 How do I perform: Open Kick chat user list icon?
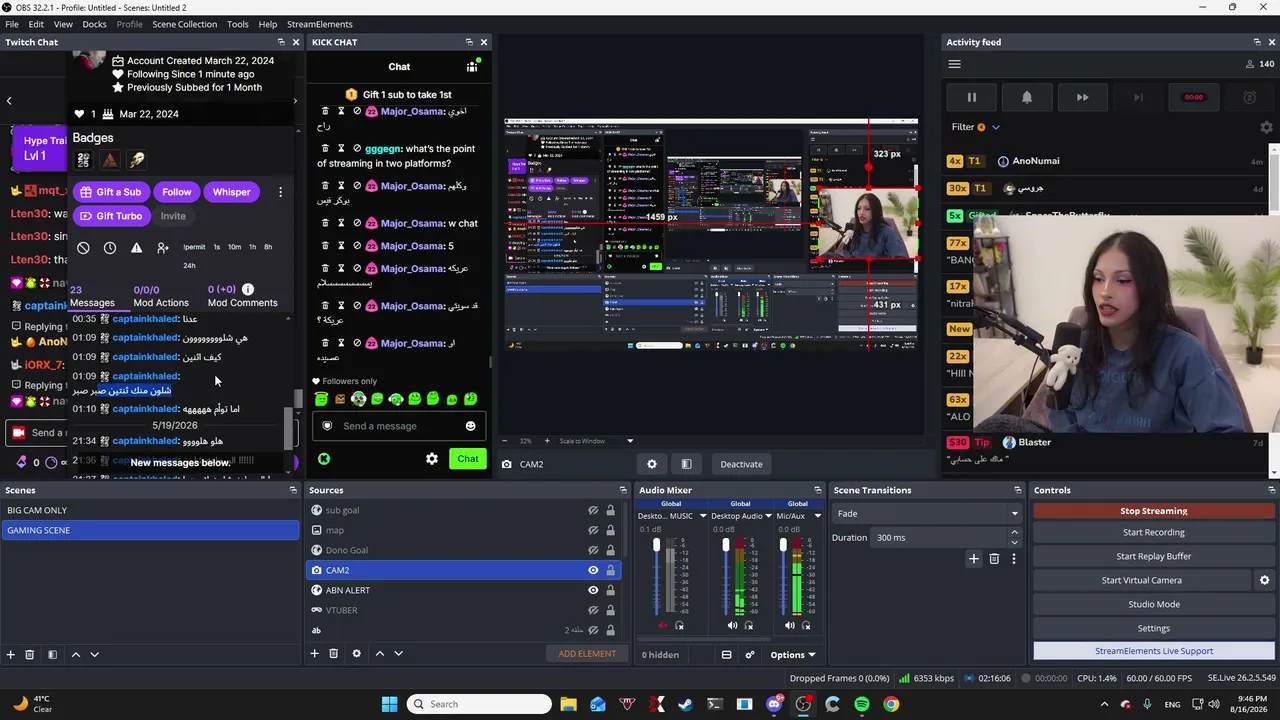tap(472, 67)
